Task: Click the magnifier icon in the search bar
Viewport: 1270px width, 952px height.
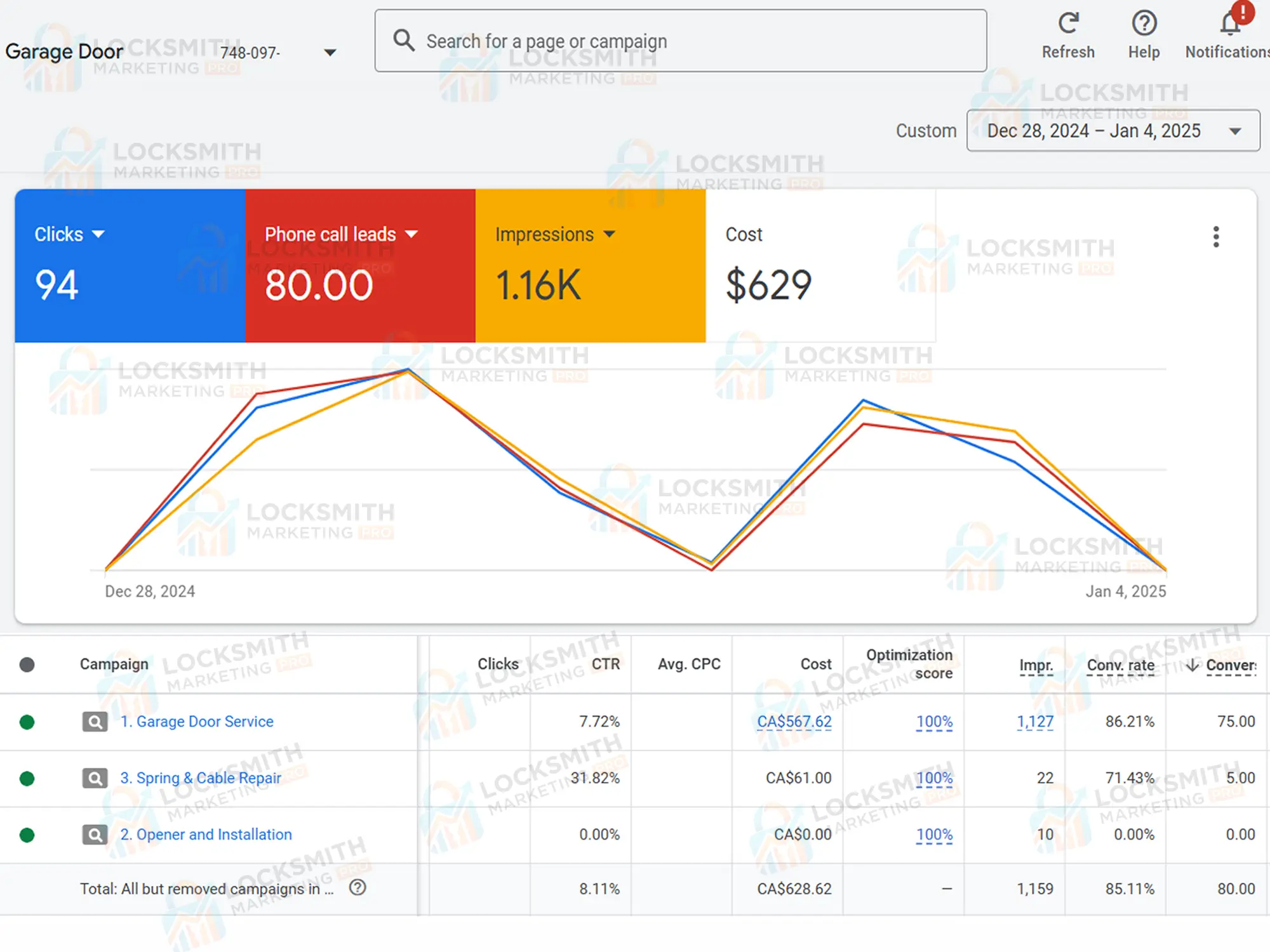Action: [x=404, y=40]
